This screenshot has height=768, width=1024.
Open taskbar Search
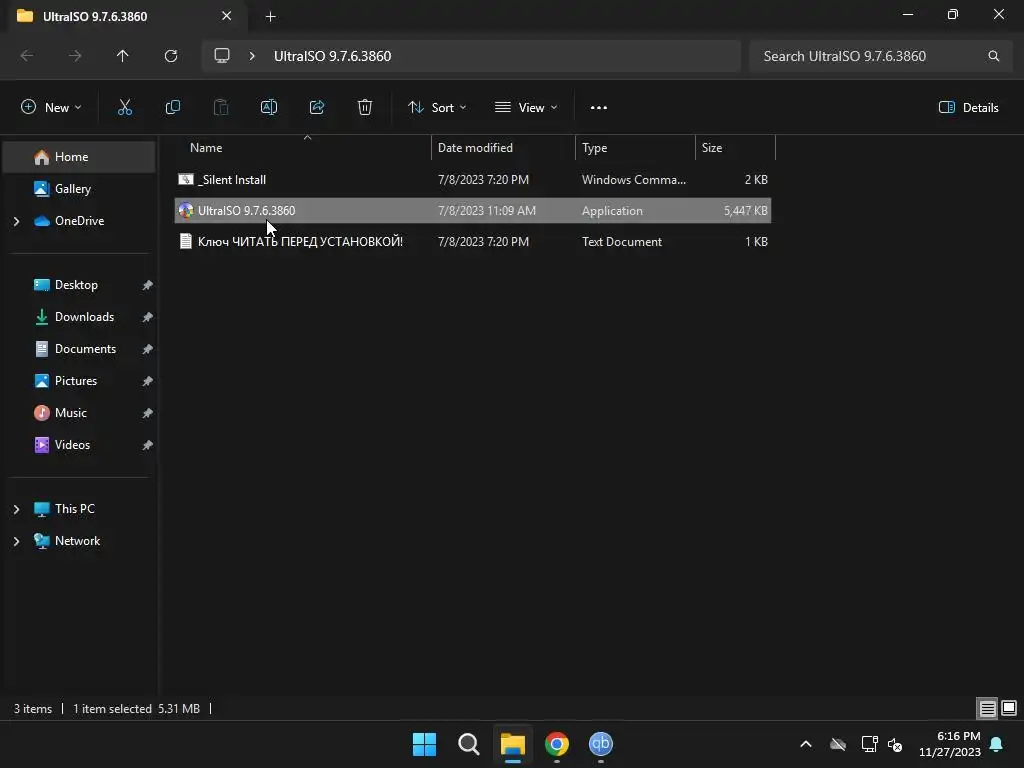(468, 744)
